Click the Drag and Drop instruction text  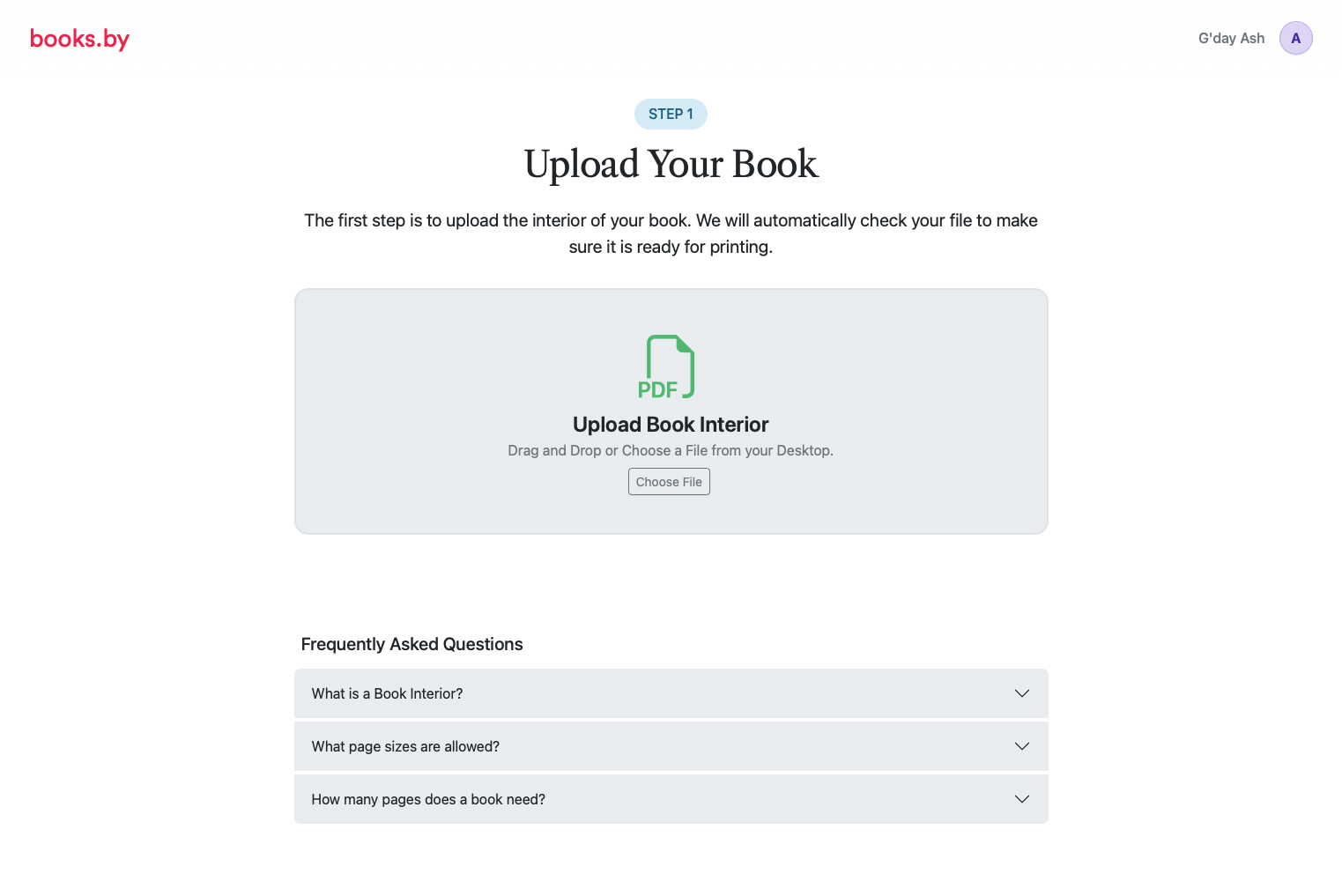pos(671,450)
